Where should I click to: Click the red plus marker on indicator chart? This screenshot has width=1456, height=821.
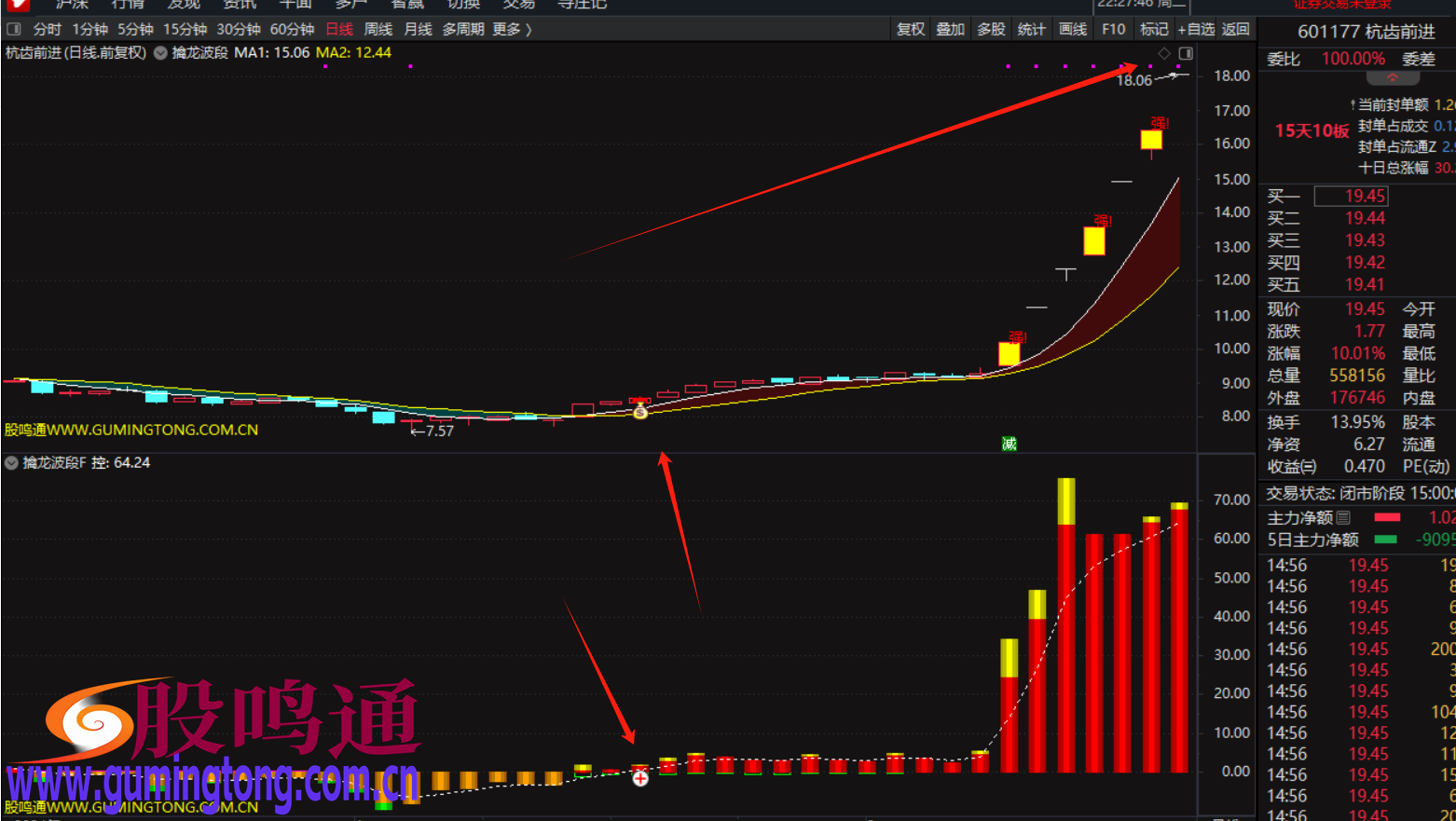pyautogui.click(x=640, y=778)
